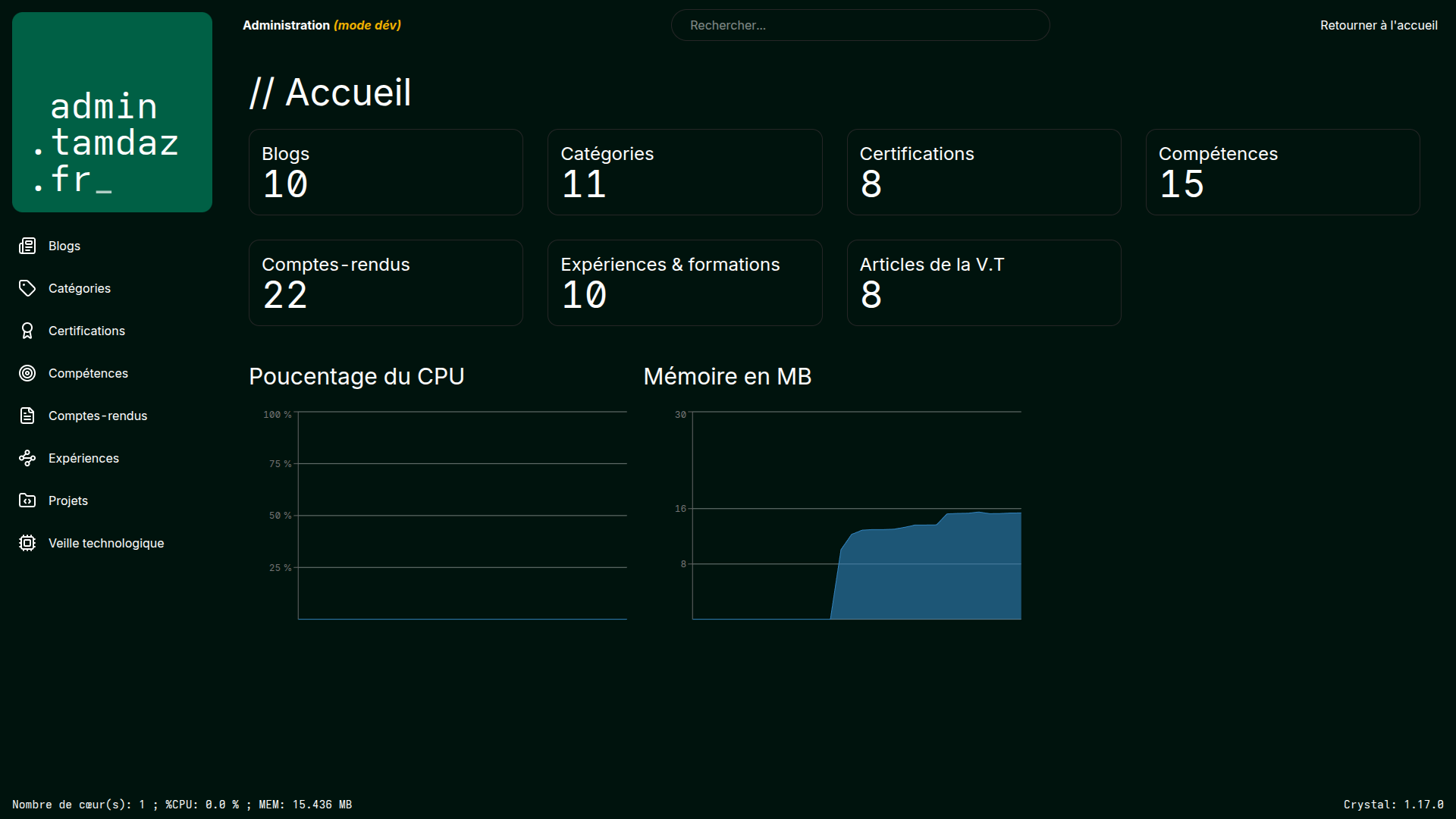Open the Expériences & formations card
This screenshot has width=1456, height=819.
tap(684, 283)
